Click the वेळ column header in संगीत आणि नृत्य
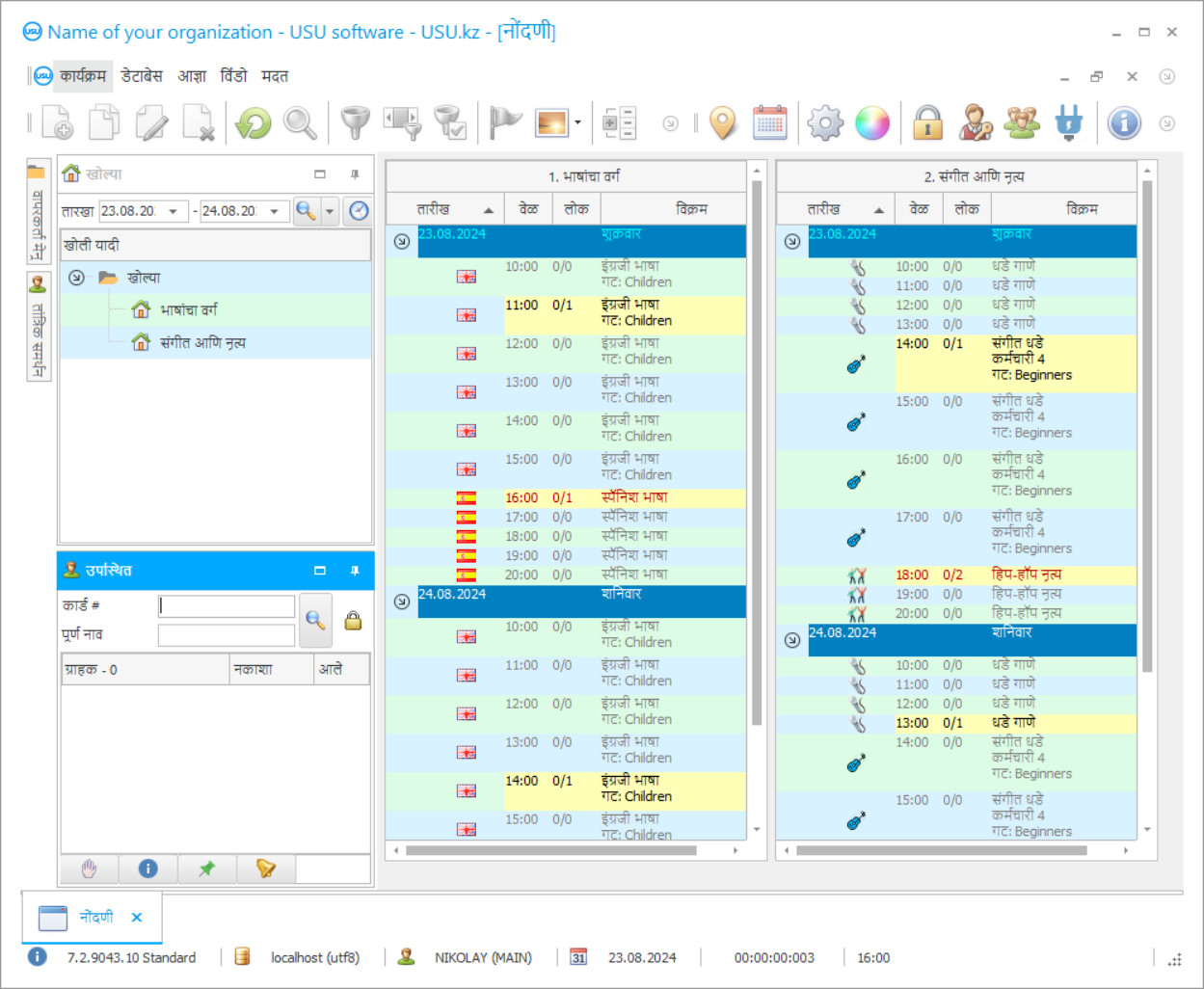 click(919, 209)
